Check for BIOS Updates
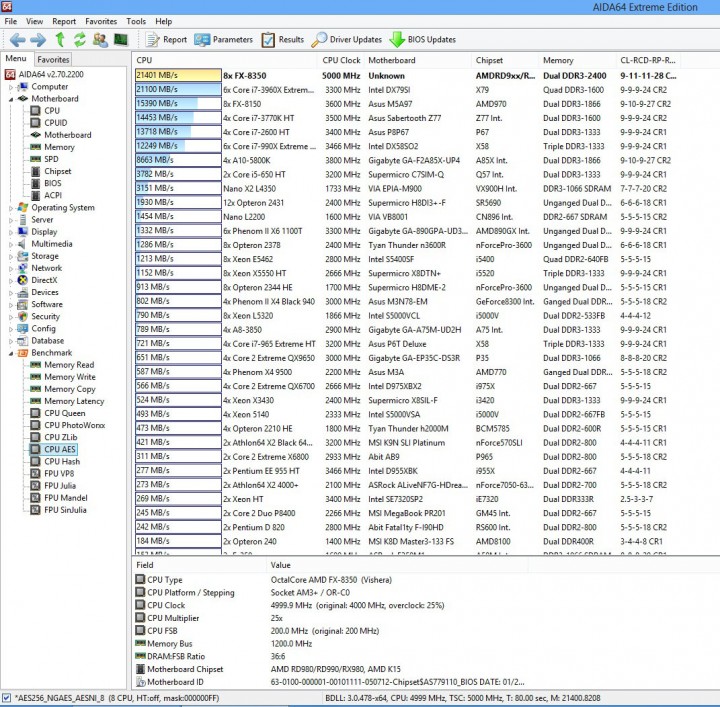 pos(422,40)
